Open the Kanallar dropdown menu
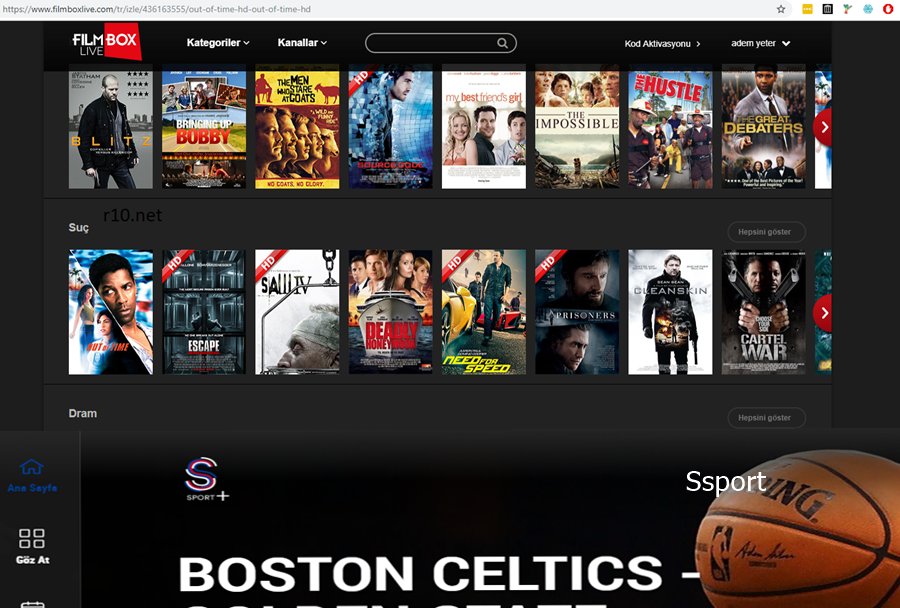 pos(302,42)
